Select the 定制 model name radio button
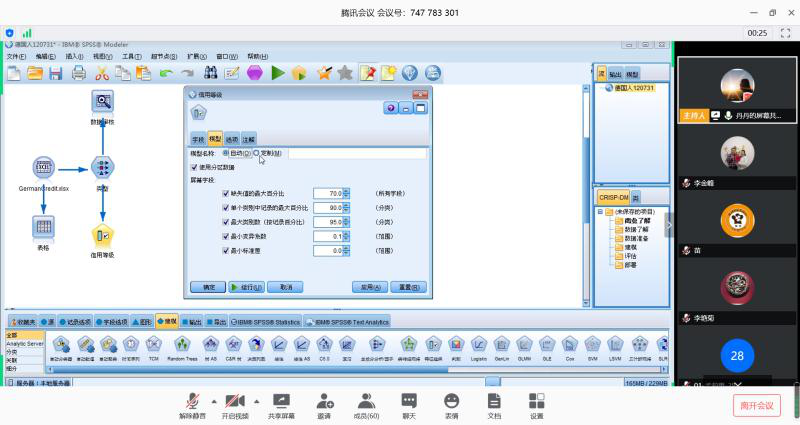 [256, 153]
